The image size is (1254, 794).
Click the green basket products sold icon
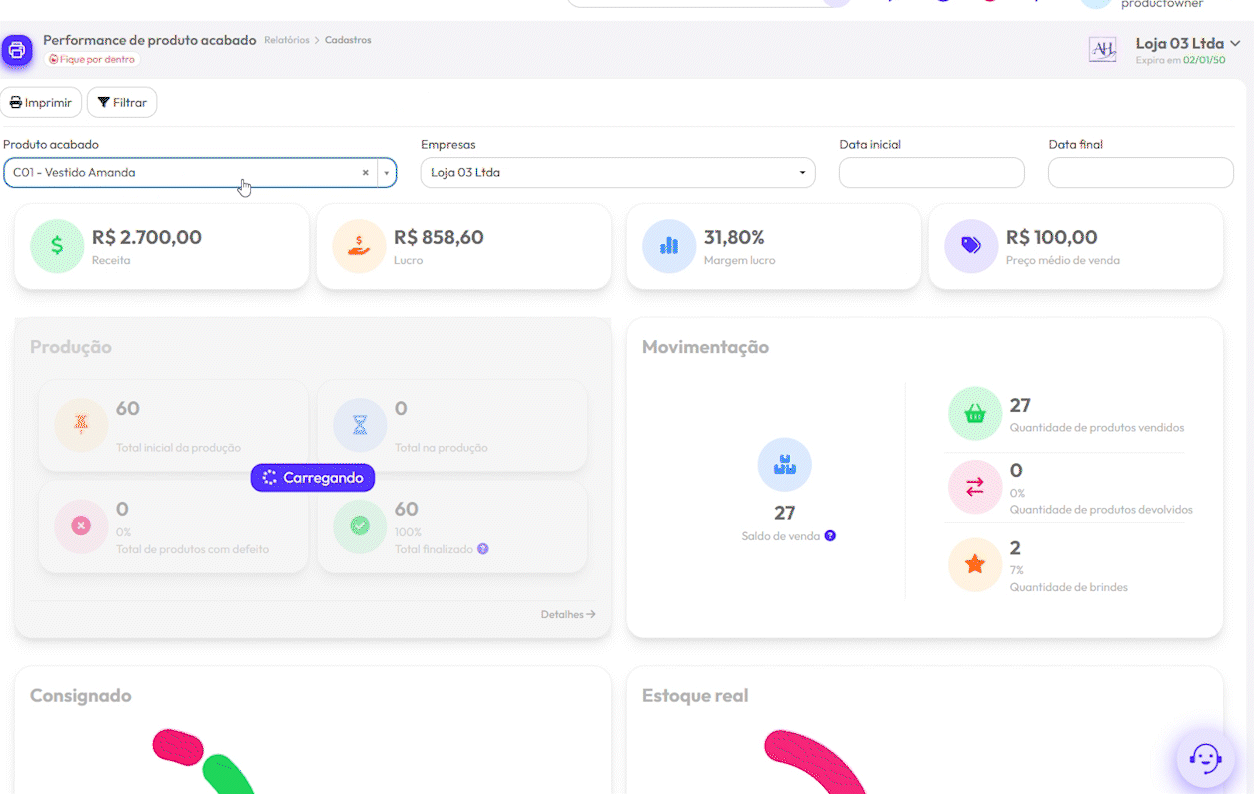(x=975, y=414)
